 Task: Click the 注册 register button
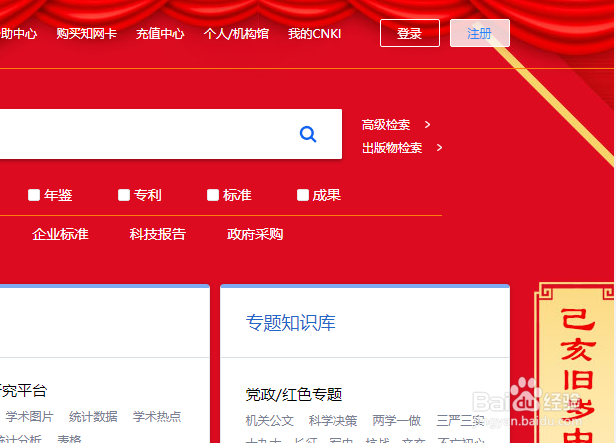[480, 33]
